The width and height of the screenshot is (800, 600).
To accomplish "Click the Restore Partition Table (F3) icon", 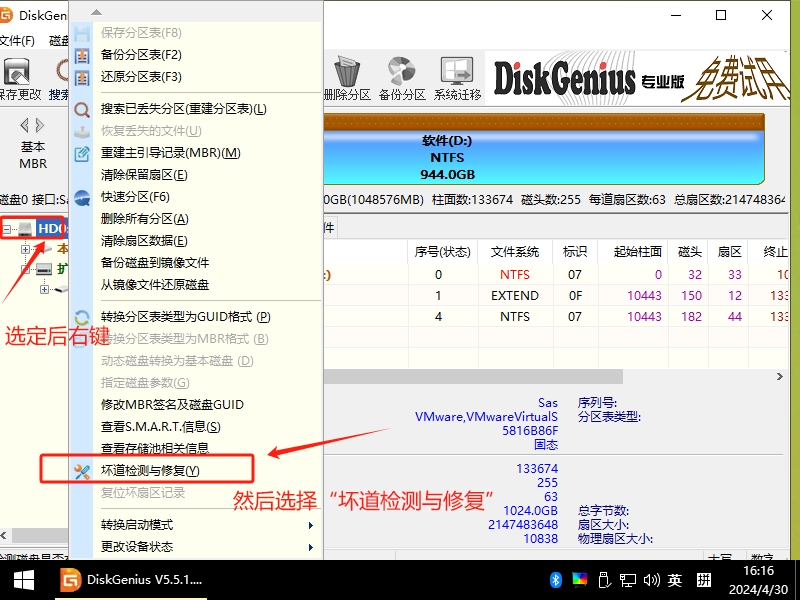I will click(x=82, y=78).
